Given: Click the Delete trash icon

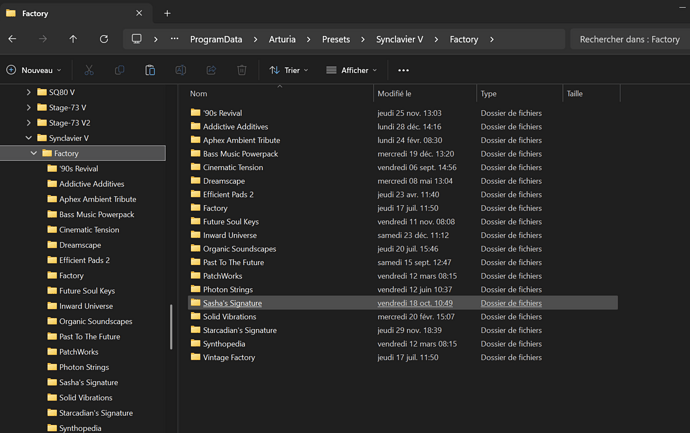Looking at the screenshot, I should pos(242,70).
